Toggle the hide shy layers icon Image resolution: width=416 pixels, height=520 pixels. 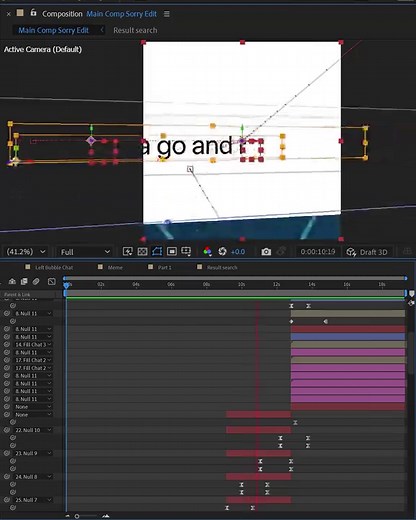click(12, 281)
